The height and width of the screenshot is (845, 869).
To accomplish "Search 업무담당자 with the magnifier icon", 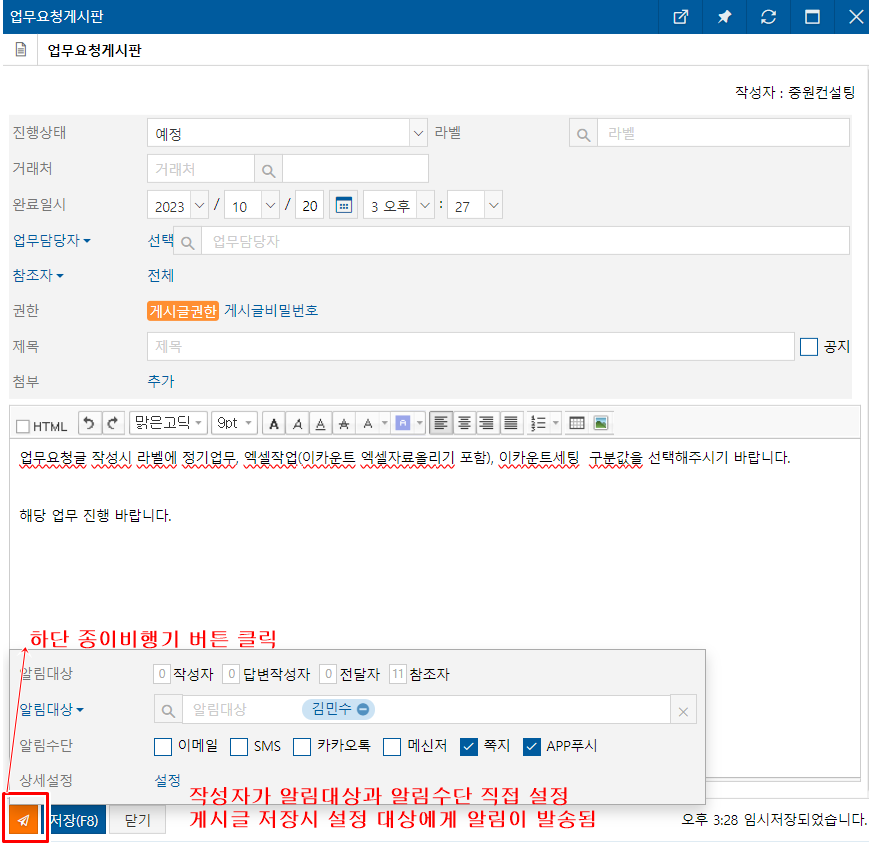I will coord(188,242).
